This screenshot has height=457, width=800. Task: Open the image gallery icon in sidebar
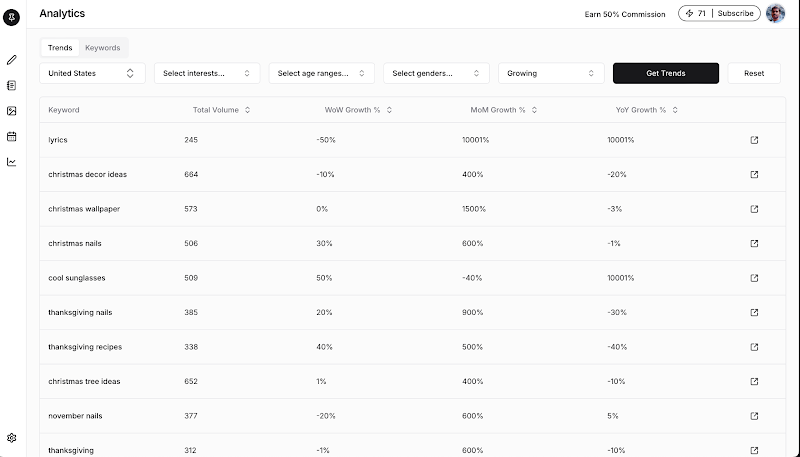point(11,111)
